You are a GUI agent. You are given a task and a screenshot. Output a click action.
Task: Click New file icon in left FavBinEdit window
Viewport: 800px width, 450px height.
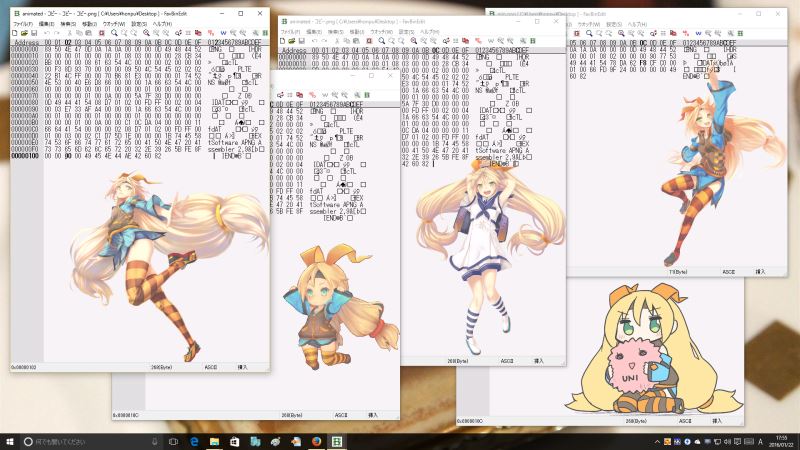[14, 33]
